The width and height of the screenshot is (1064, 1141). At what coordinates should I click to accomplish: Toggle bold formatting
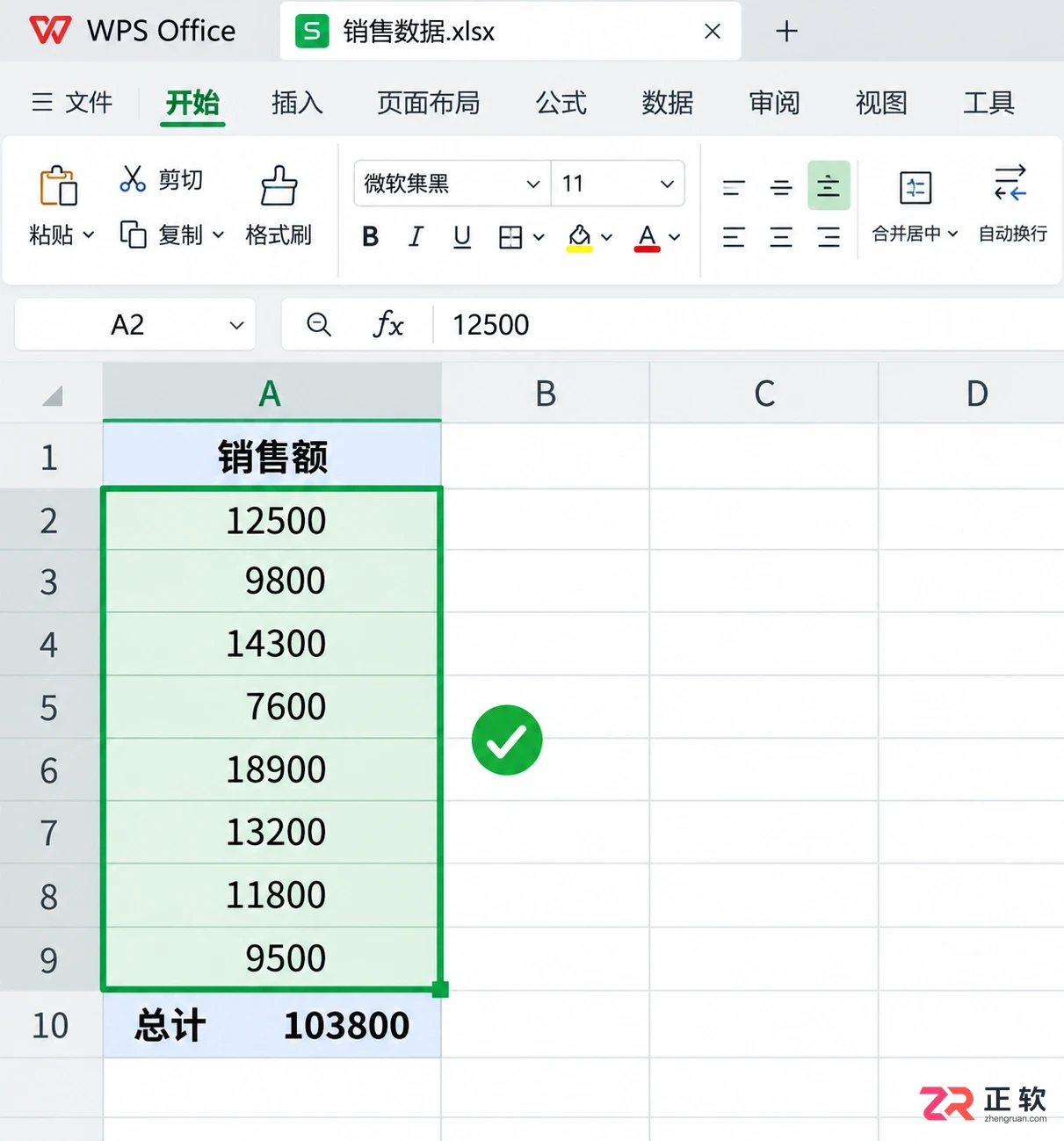coord(371,236)
